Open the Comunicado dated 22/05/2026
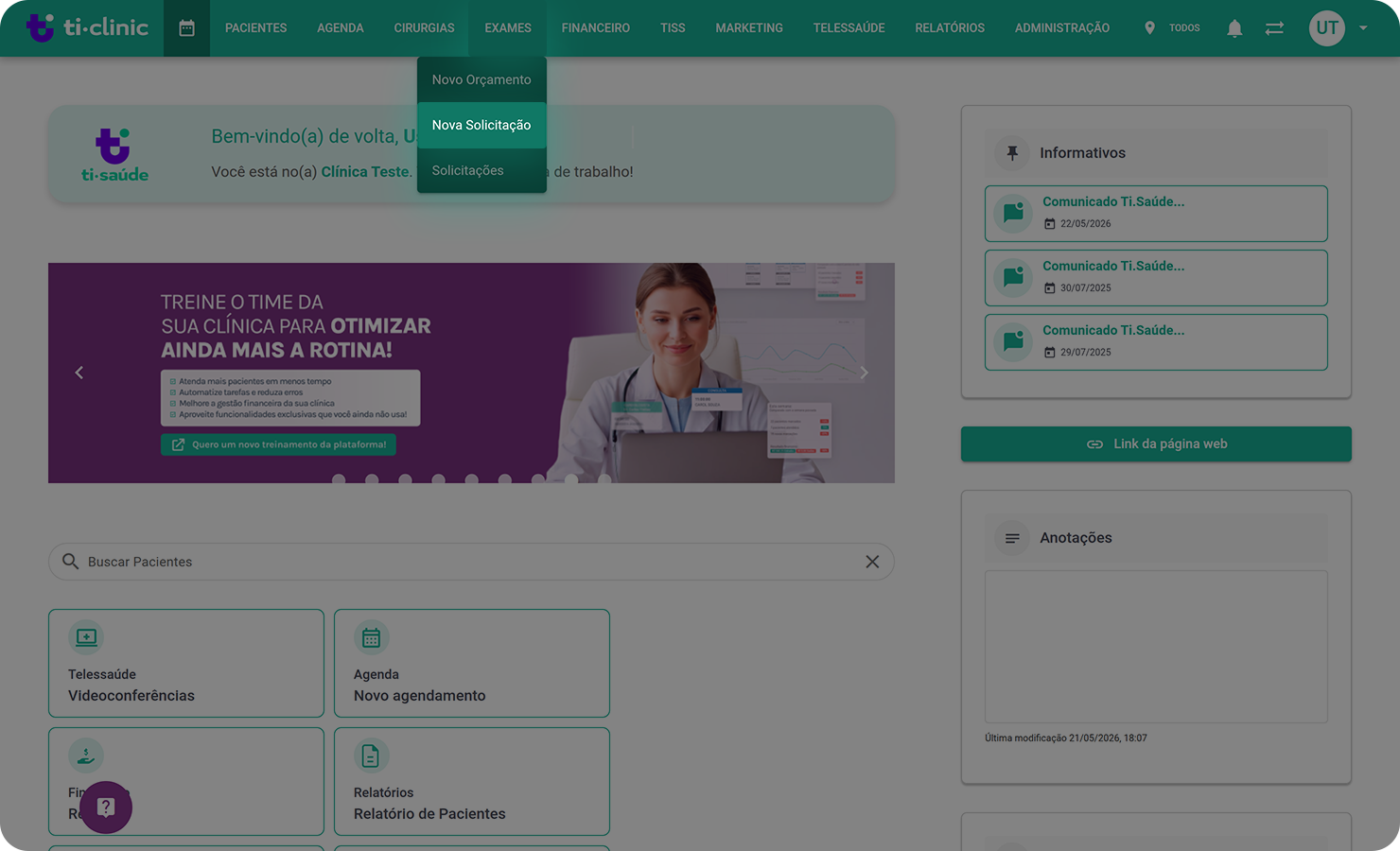Viewport: 1400px width, 851px height. tap(1156, 214)
